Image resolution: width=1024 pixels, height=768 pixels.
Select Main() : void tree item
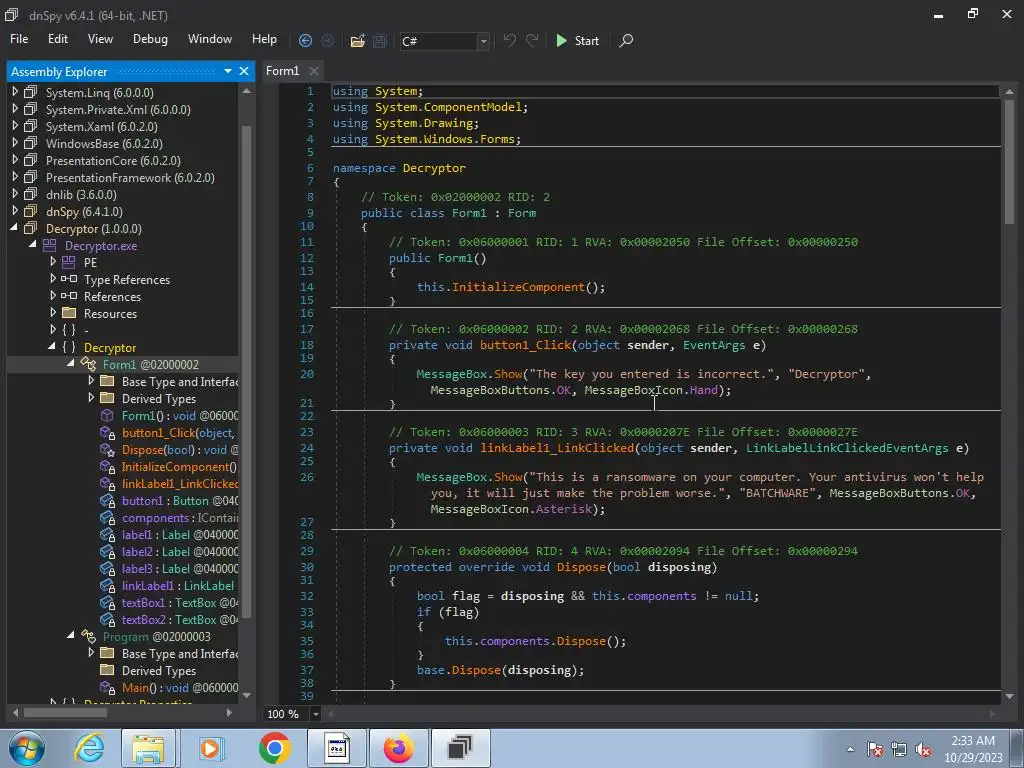(180, 687)
